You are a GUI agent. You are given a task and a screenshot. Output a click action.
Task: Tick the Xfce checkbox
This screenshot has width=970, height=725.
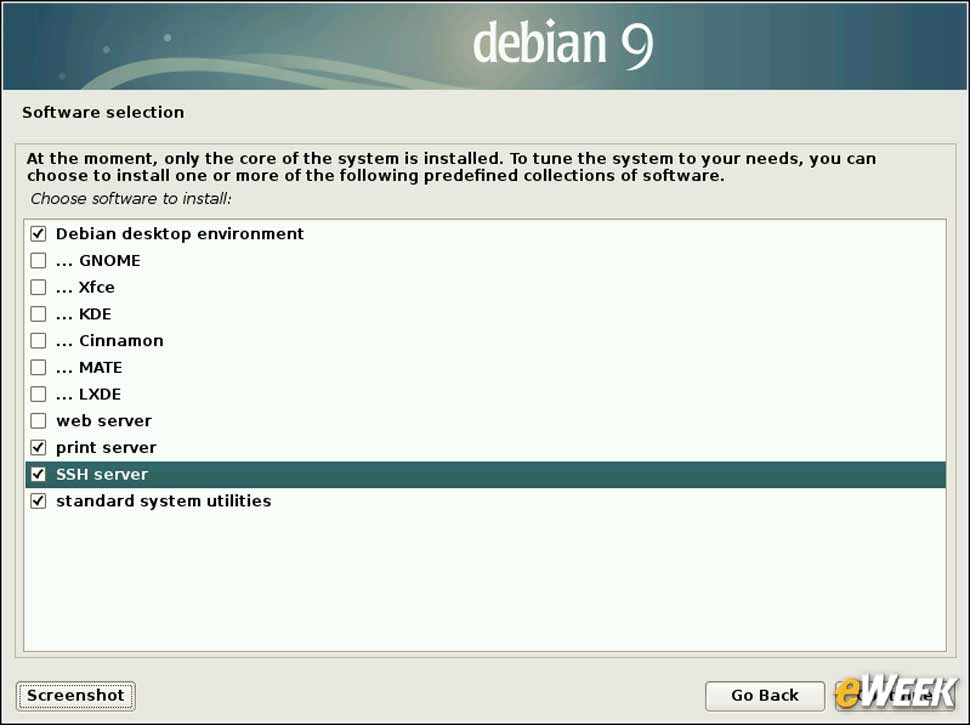[x=38, y=287]
